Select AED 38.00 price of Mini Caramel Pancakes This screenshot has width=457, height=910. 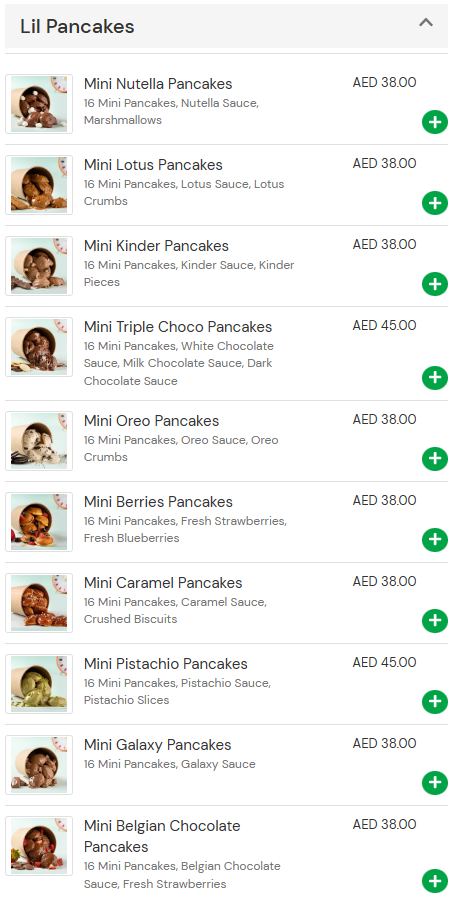pos(384,582)
